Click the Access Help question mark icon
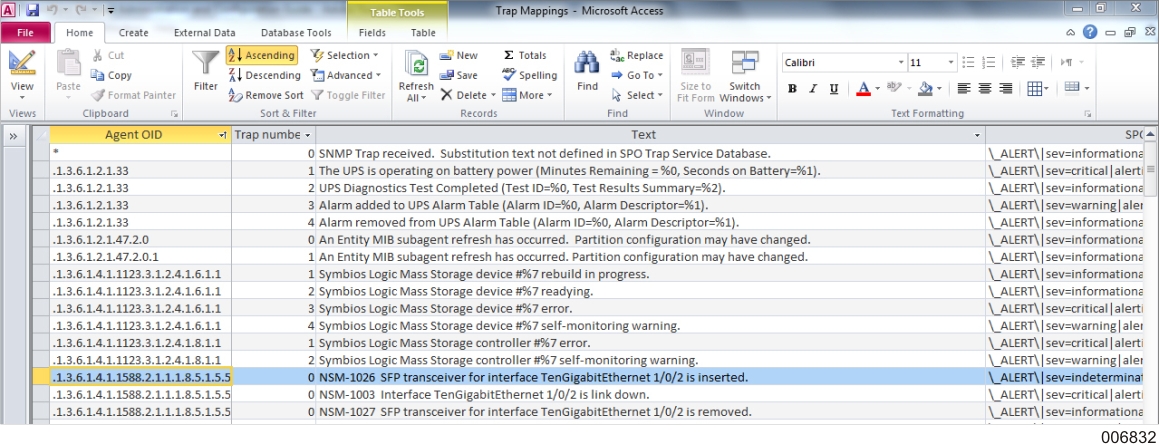Image resolution: width=1159 pixels, height=447 pixels. click(1090, 32)
